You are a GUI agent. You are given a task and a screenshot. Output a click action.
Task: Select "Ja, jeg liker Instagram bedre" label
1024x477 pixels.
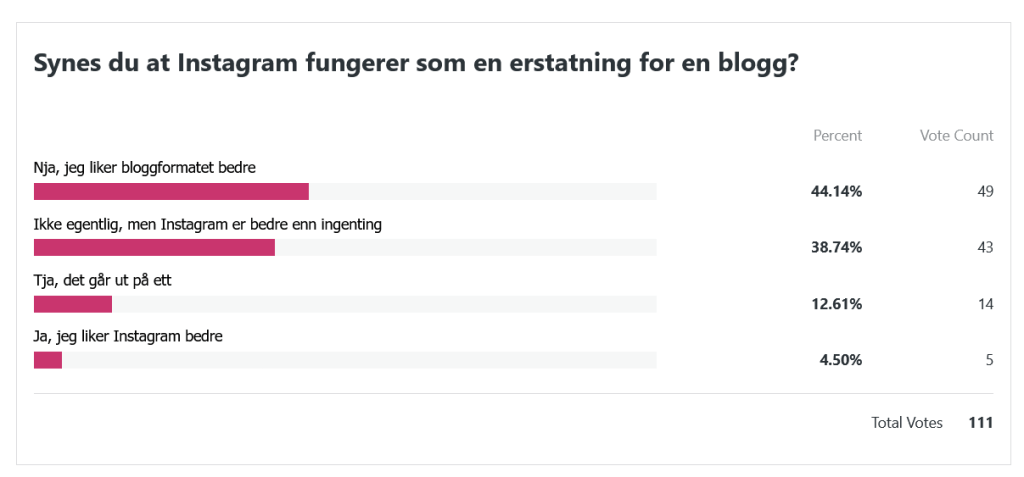coord(128,337)
